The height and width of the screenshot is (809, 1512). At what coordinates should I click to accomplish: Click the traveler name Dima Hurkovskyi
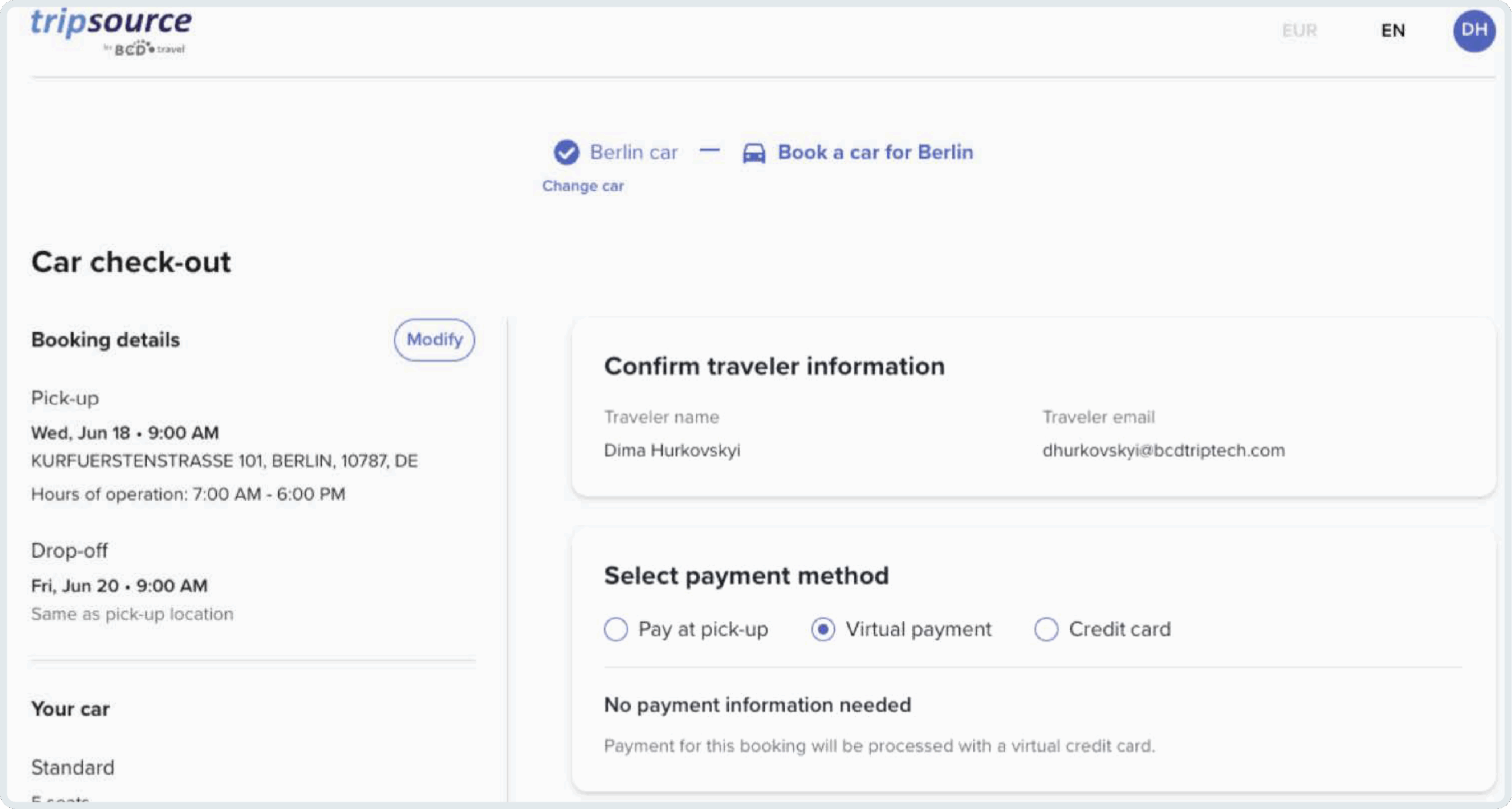point(672,450)
